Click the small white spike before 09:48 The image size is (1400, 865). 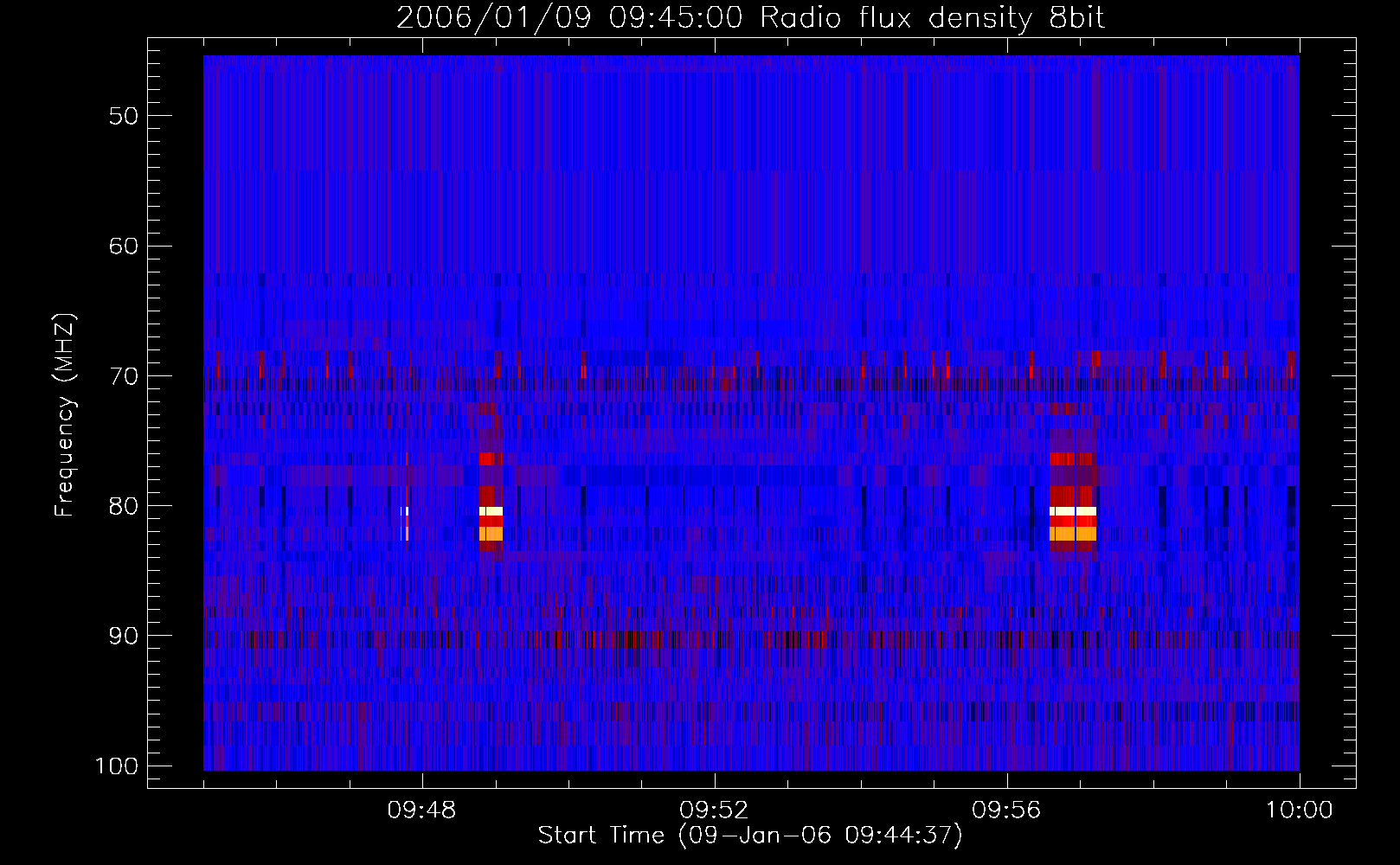405,511
